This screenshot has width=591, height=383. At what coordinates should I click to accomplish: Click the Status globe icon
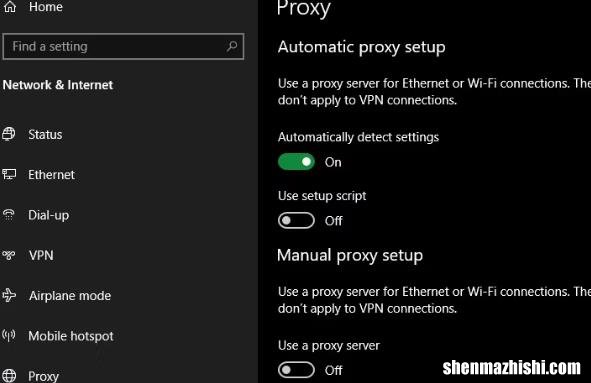9,134
